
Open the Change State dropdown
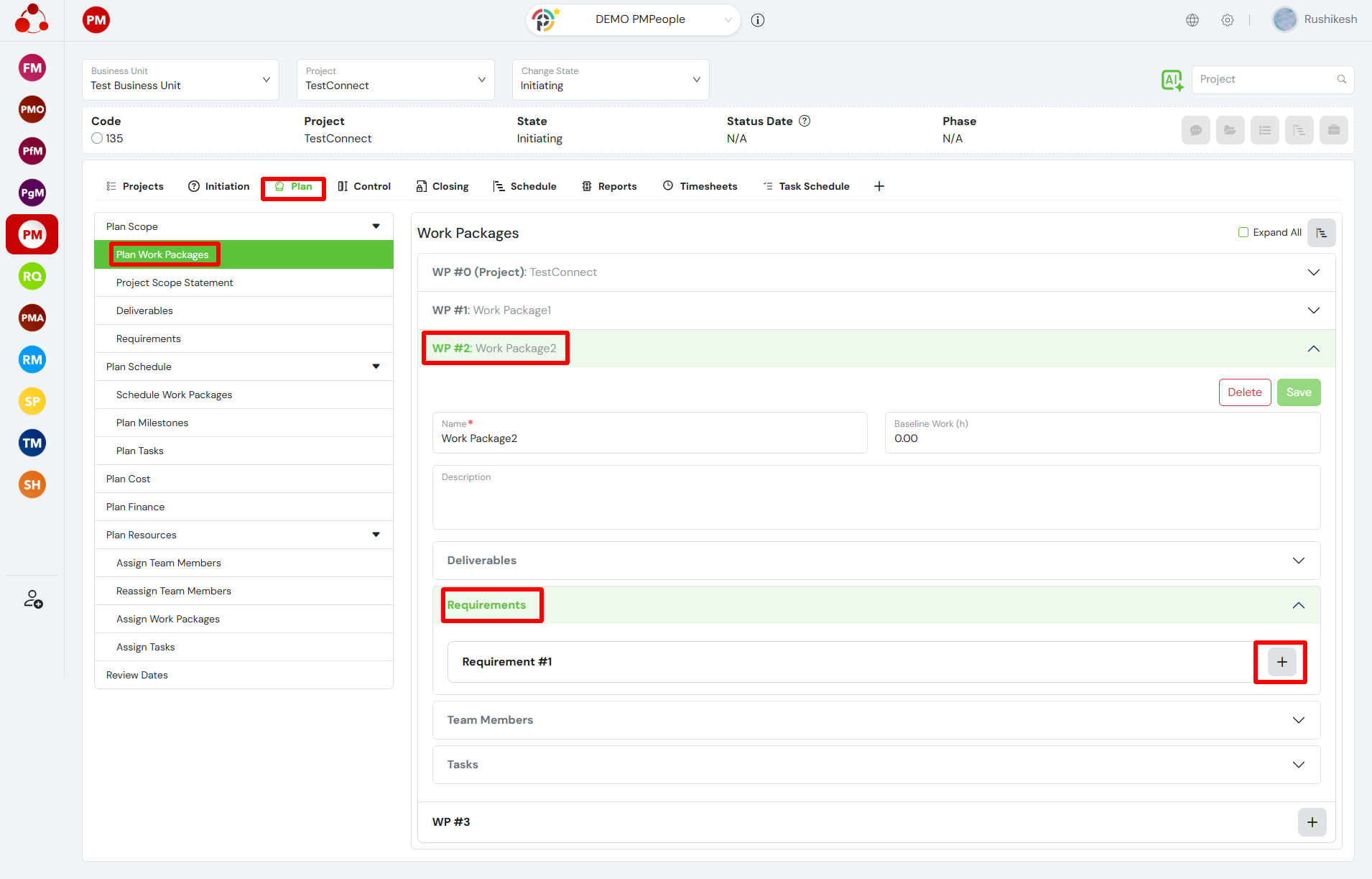(x=610, y=80)
